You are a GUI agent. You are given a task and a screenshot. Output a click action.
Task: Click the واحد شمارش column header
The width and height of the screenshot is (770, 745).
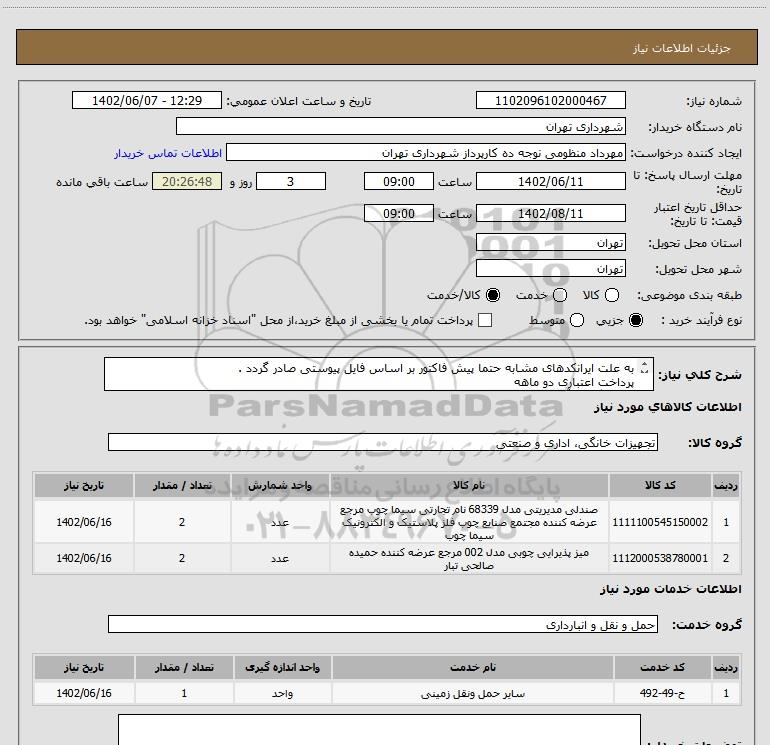click(x=280, y=486)
